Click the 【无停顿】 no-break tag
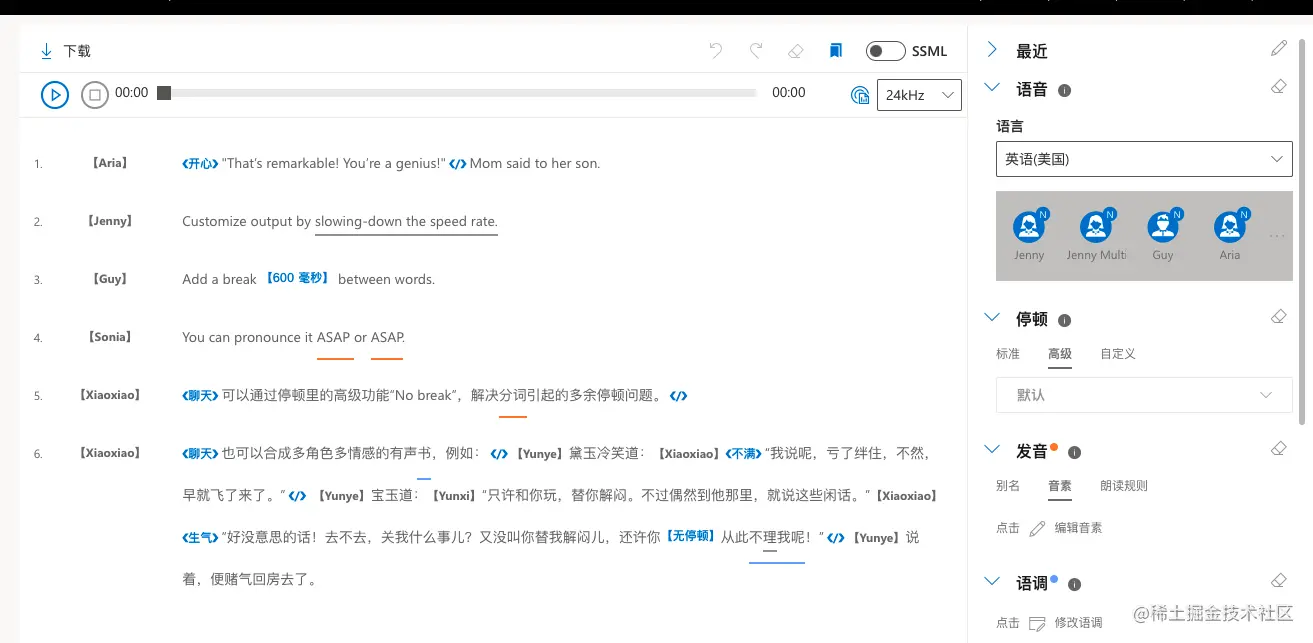Image resolution: width=1313 pixels, height=643 pixels. click(691, 537)
